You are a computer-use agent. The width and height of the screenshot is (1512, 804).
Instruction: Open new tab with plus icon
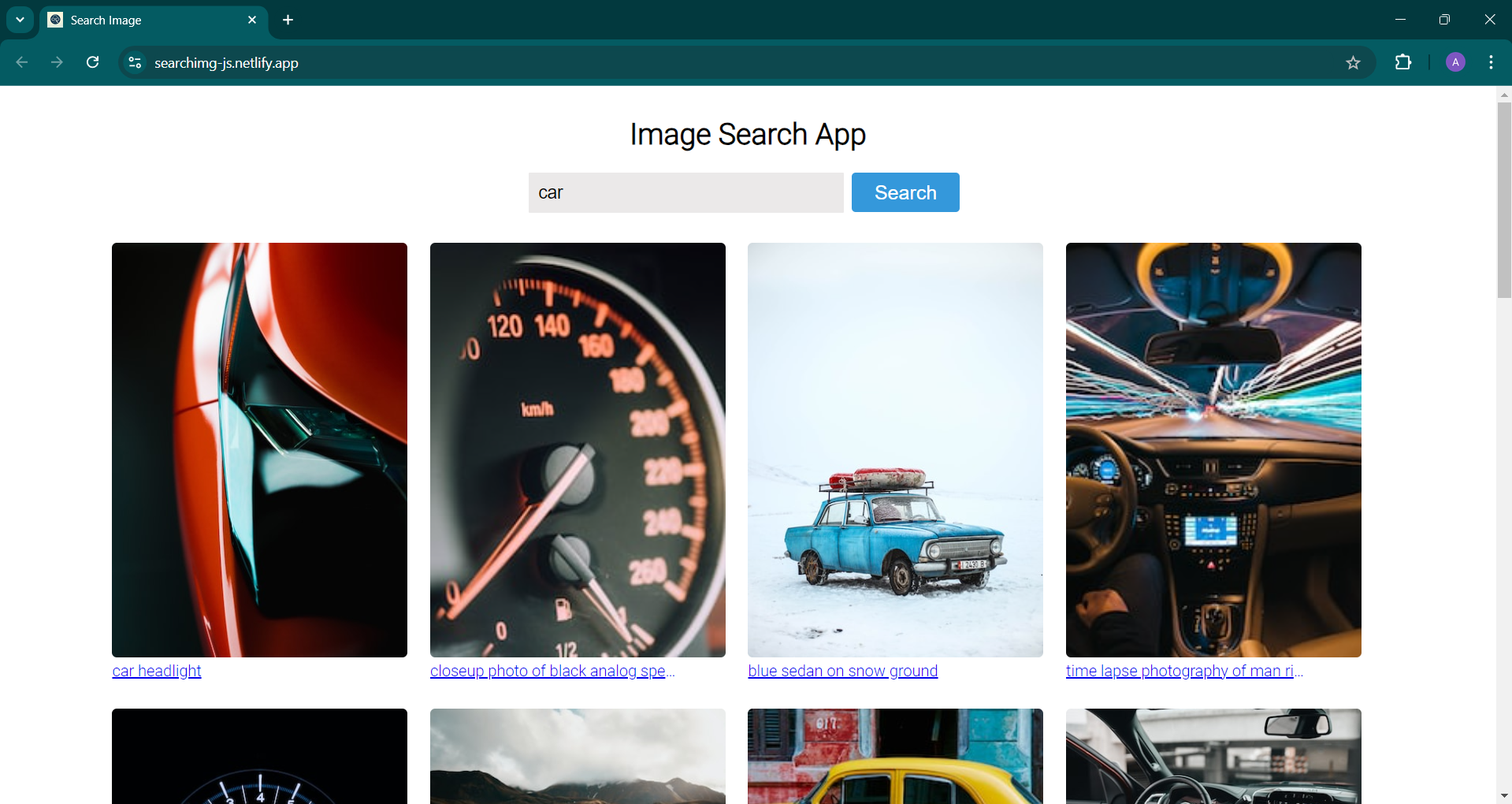[288, 20]
